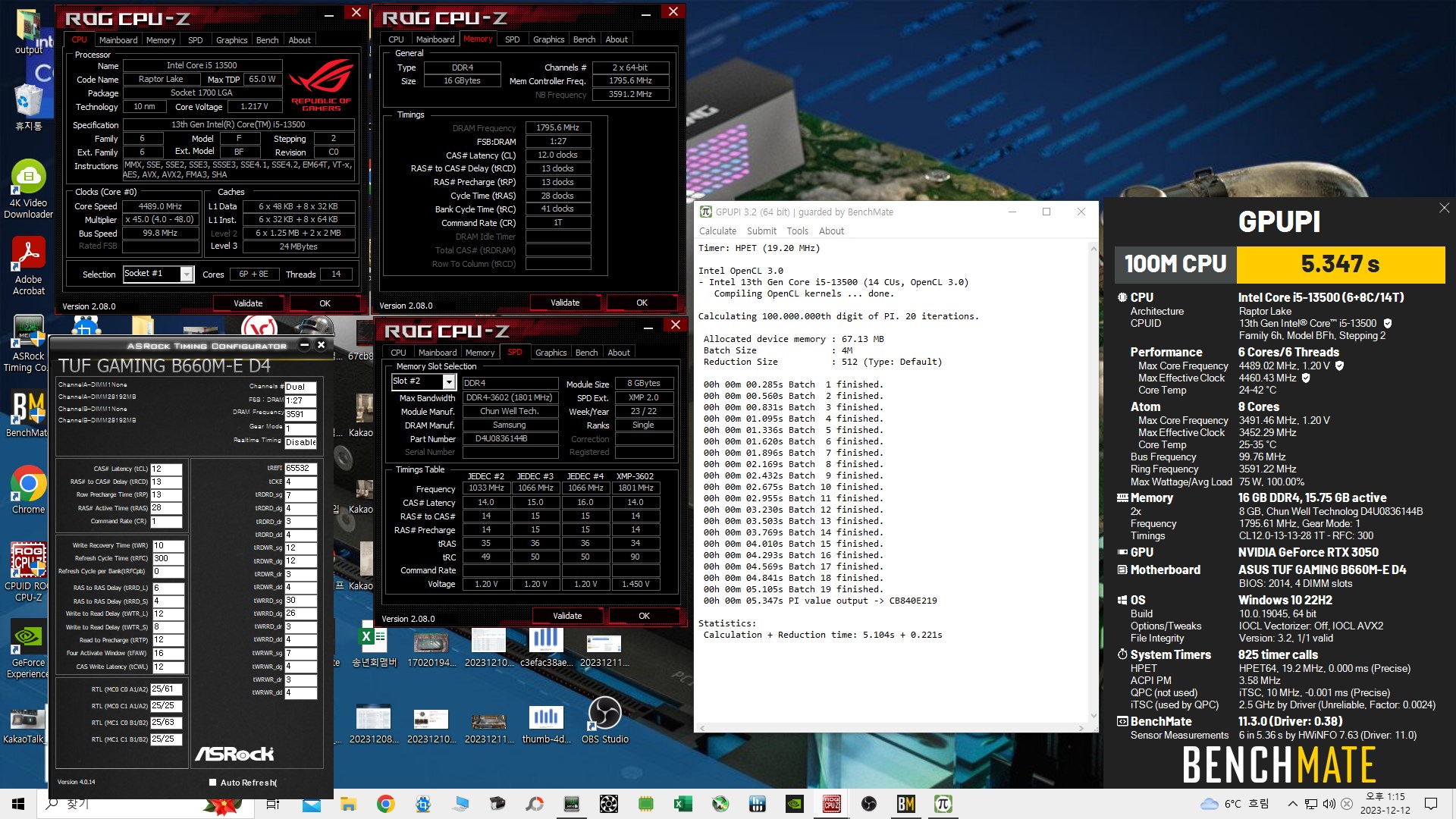Click the tREFI value field showing 65532
This screenshot has height=819, width=1456.
(300, 469)
